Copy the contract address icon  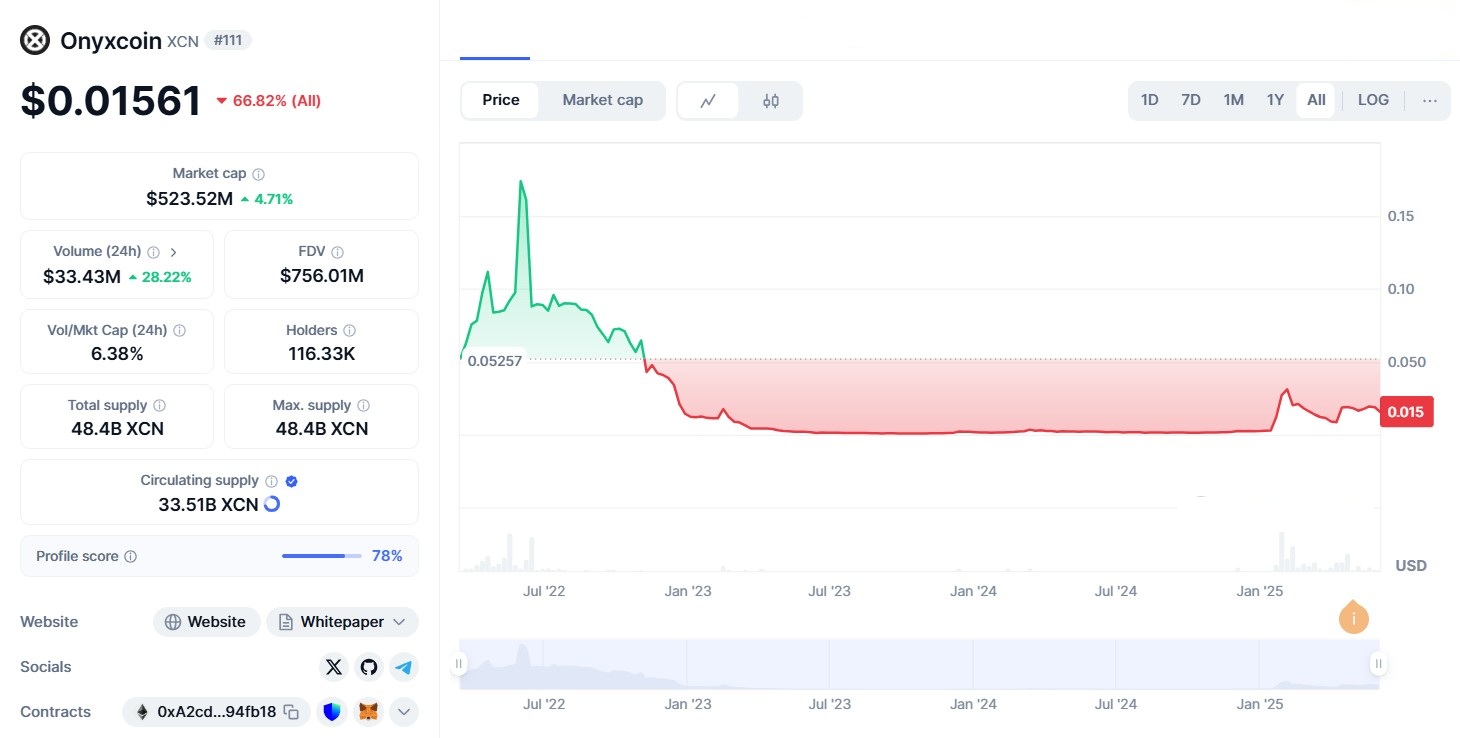pyautogui.click(x=291, y=712)
